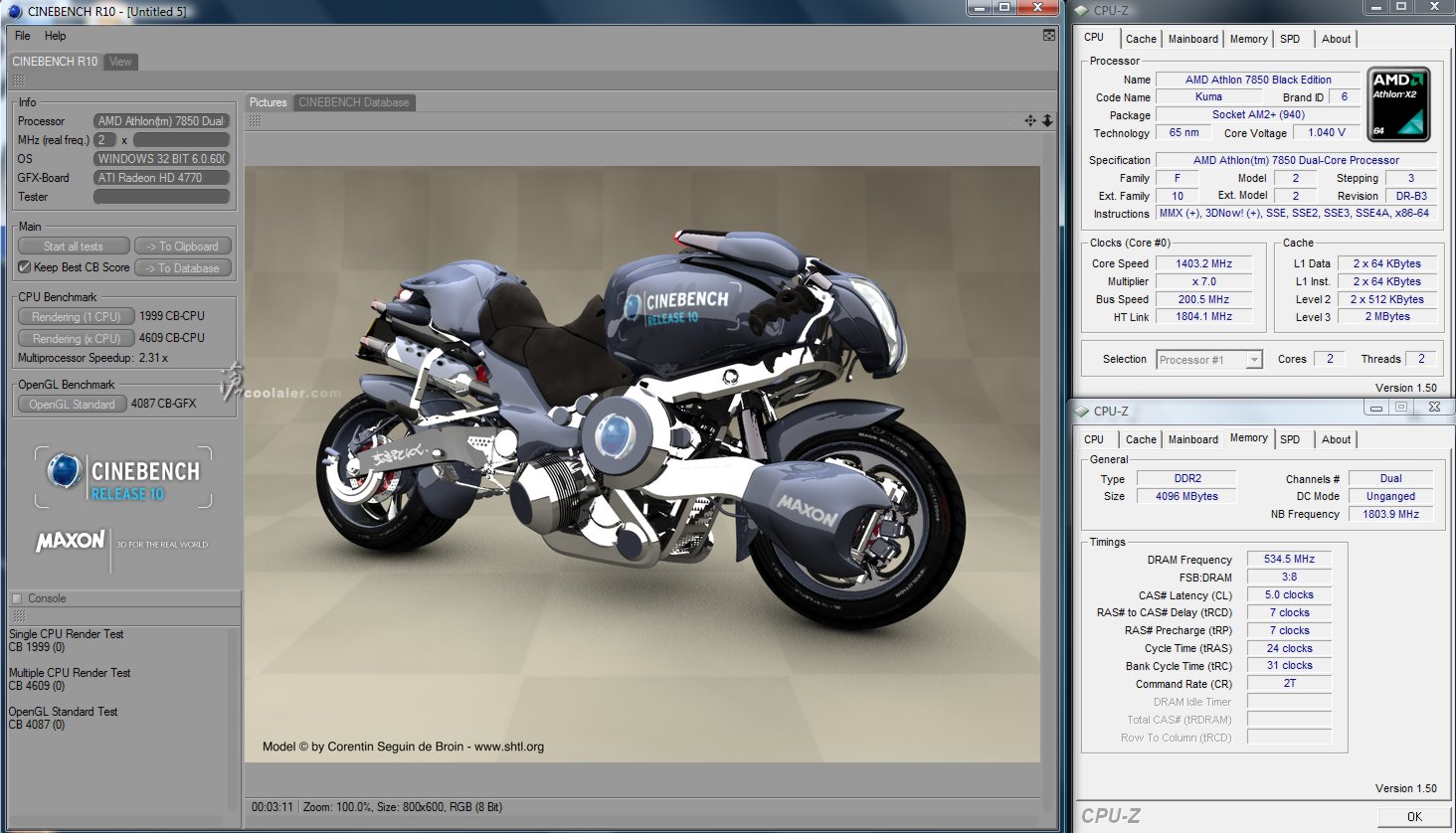Click the OK button in lower CPU-Z
1456x833 pixels.
point(1413,816)
